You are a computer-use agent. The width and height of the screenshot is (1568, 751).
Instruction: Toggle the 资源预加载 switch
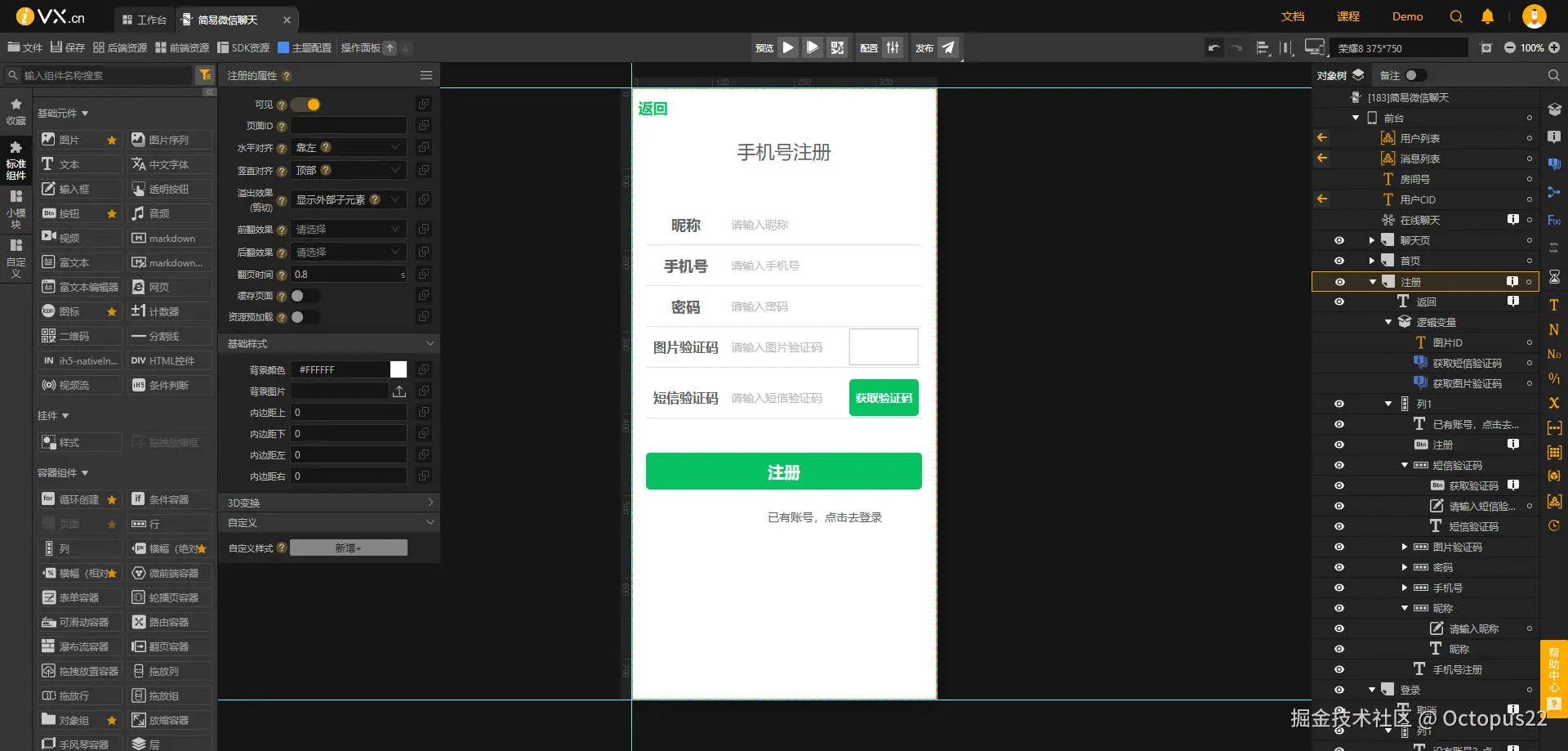tap(305, 317)
